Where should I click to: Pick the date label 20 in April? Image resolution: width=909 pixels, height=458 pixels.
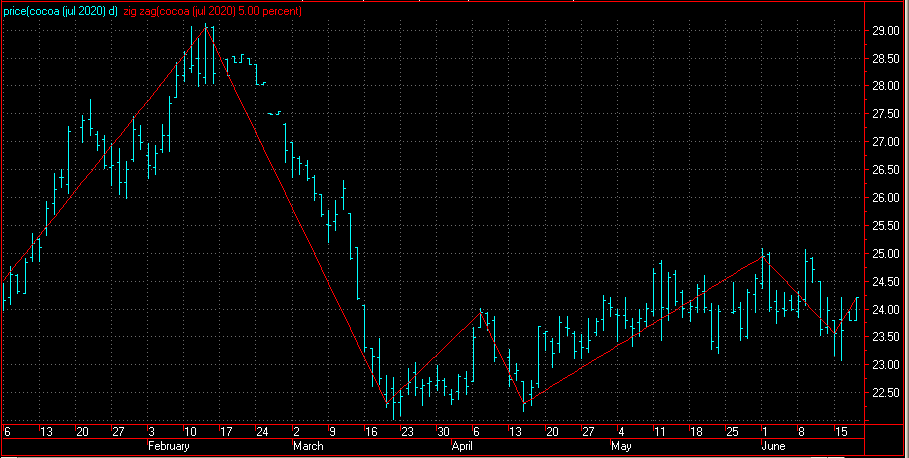[x=552, y=432]
